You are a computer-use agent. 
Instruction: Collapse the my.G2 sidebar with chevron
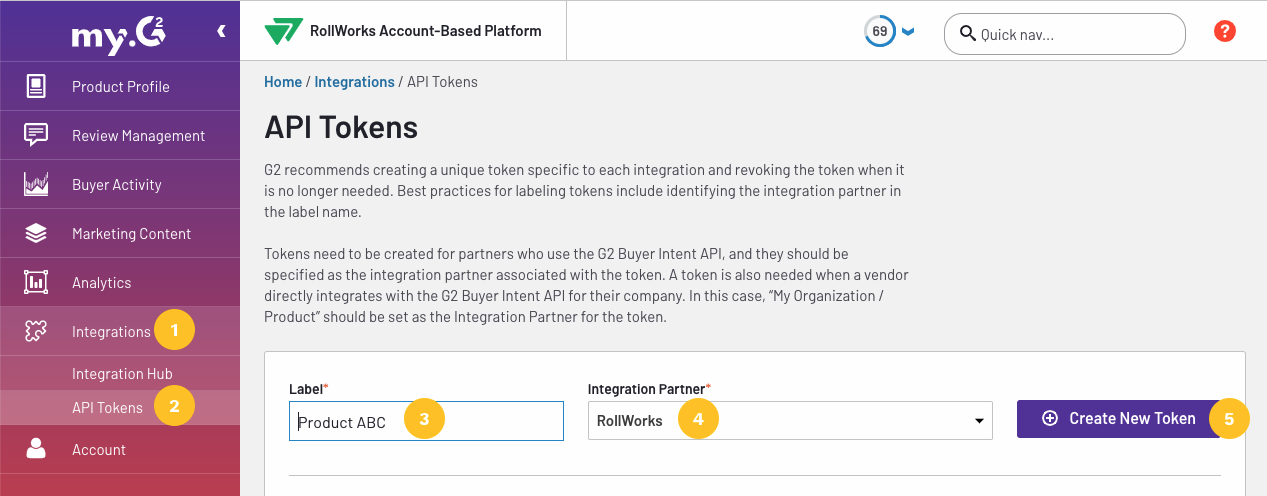pos(221,31)
